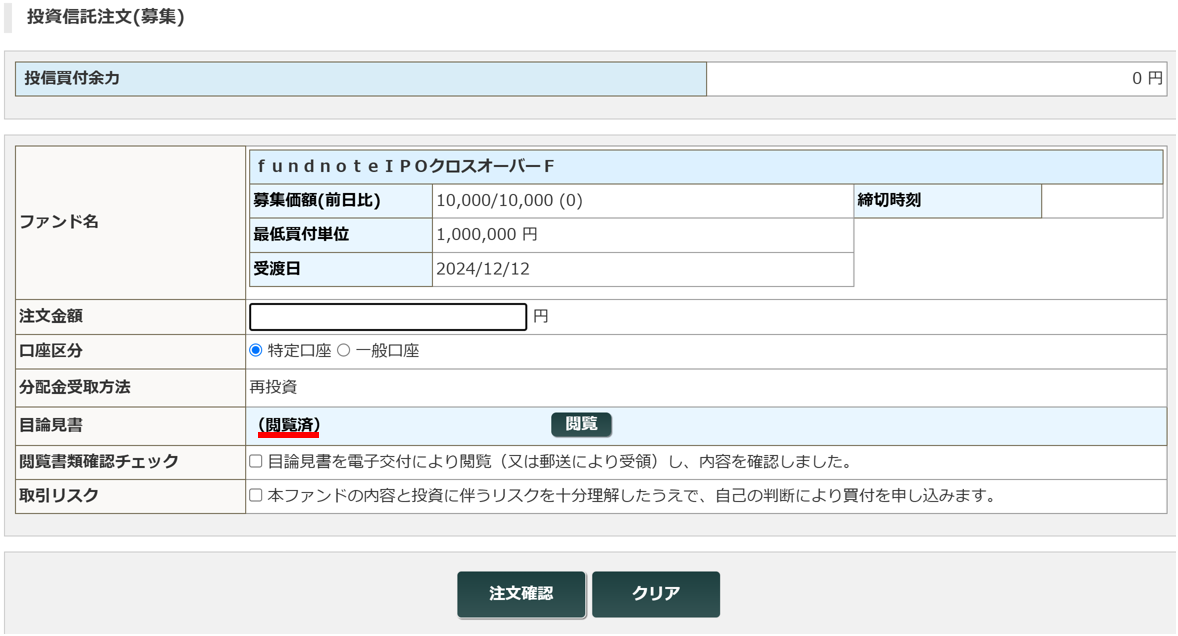1178x636 pixels.
Task: Click the 投資信託注文(募集) page heading
Action: [x=106, y=17]
